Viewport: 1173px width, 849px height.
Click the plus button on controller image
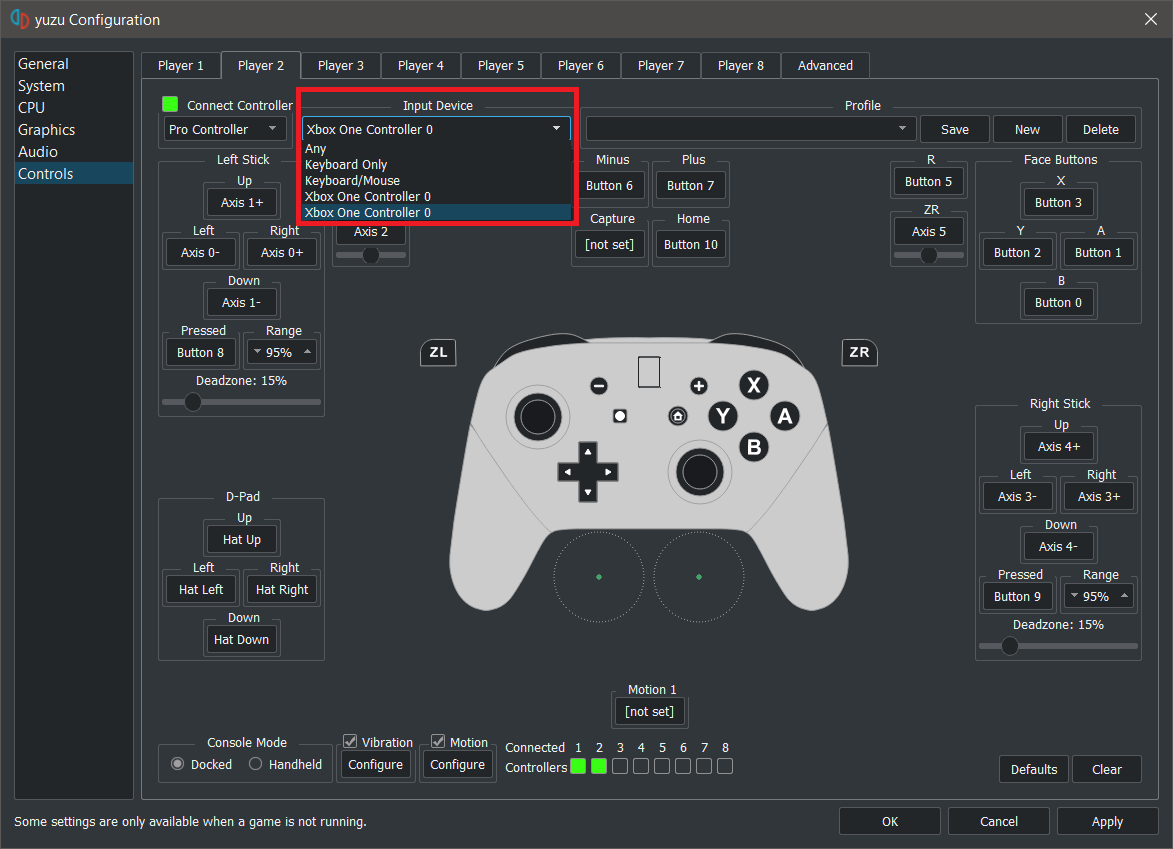pos(699,386)
